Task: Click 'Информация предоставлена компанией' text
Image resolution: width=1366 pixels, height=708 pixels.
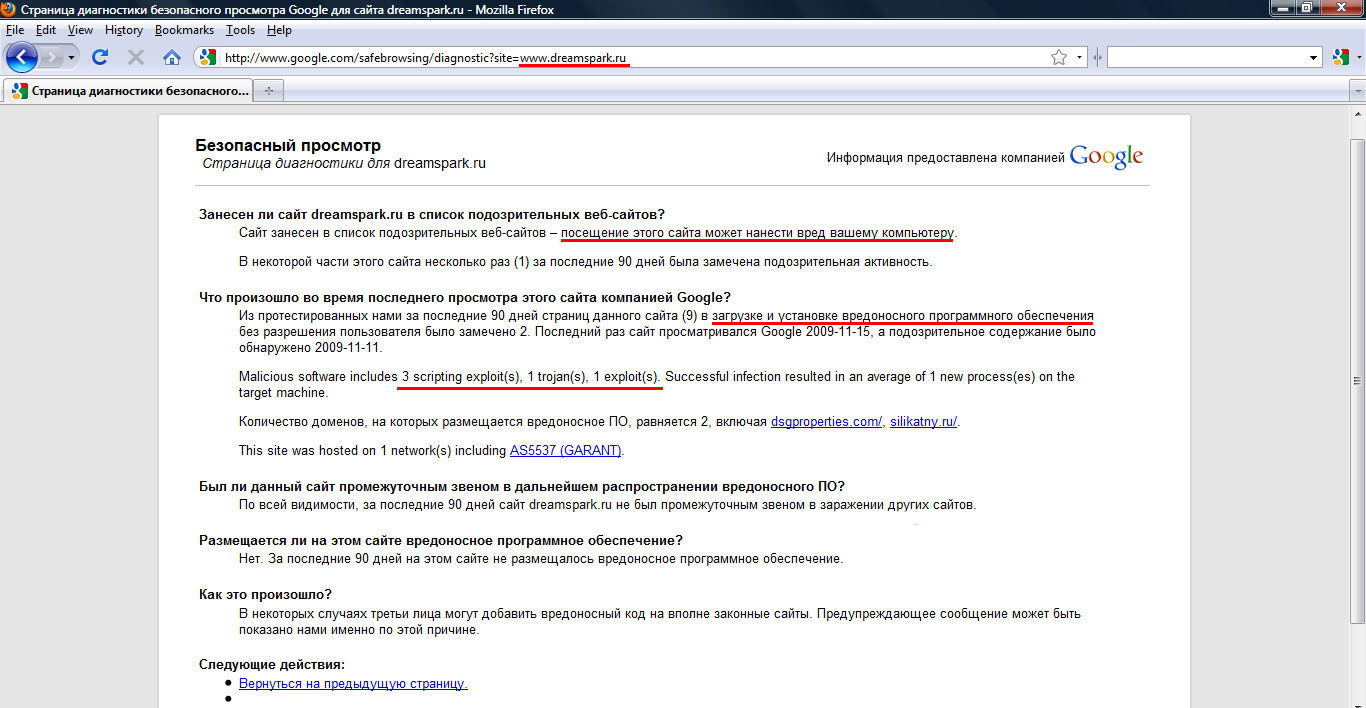Action: [x=946, y=158]
